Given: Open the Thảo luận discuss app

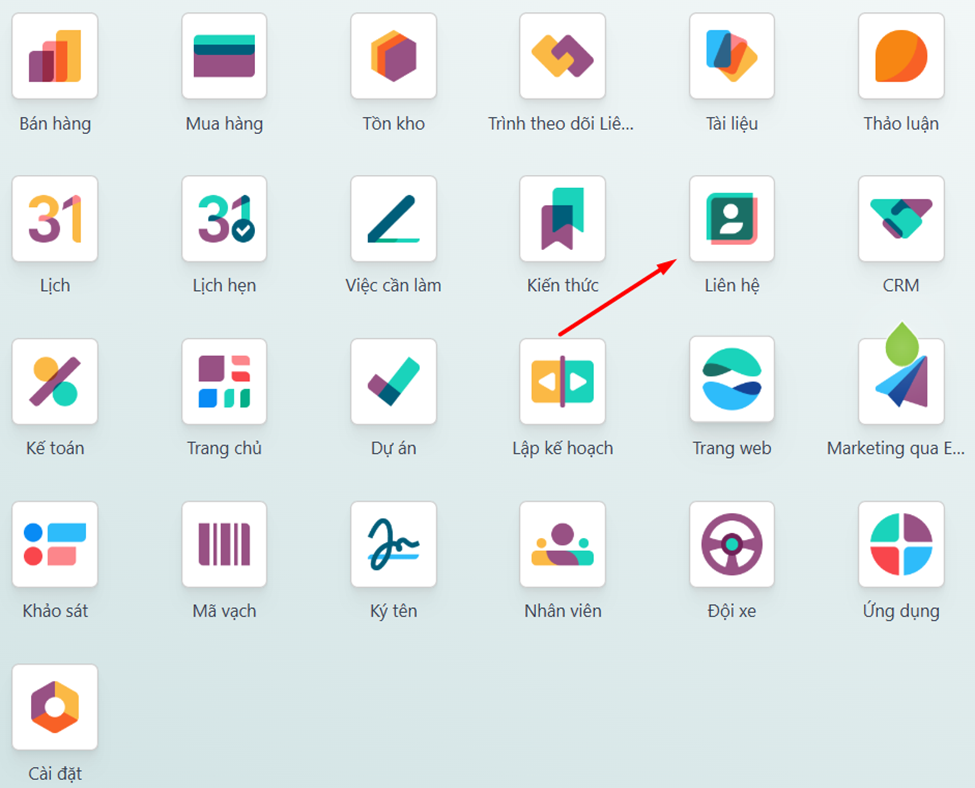Looking at the screenshot, I should tap(901, 56).
